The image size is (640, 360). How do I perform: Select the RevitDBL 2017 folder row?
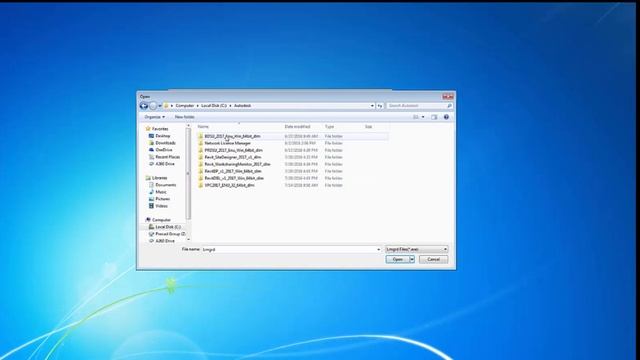point(292,178)
